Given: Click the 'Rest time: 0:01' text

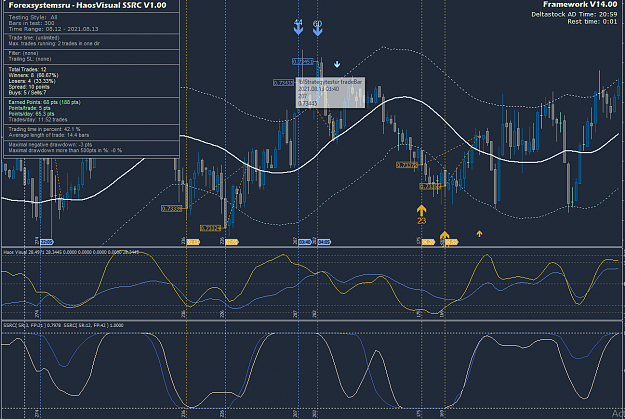Looking at the screenshot, I should (592, 22).
